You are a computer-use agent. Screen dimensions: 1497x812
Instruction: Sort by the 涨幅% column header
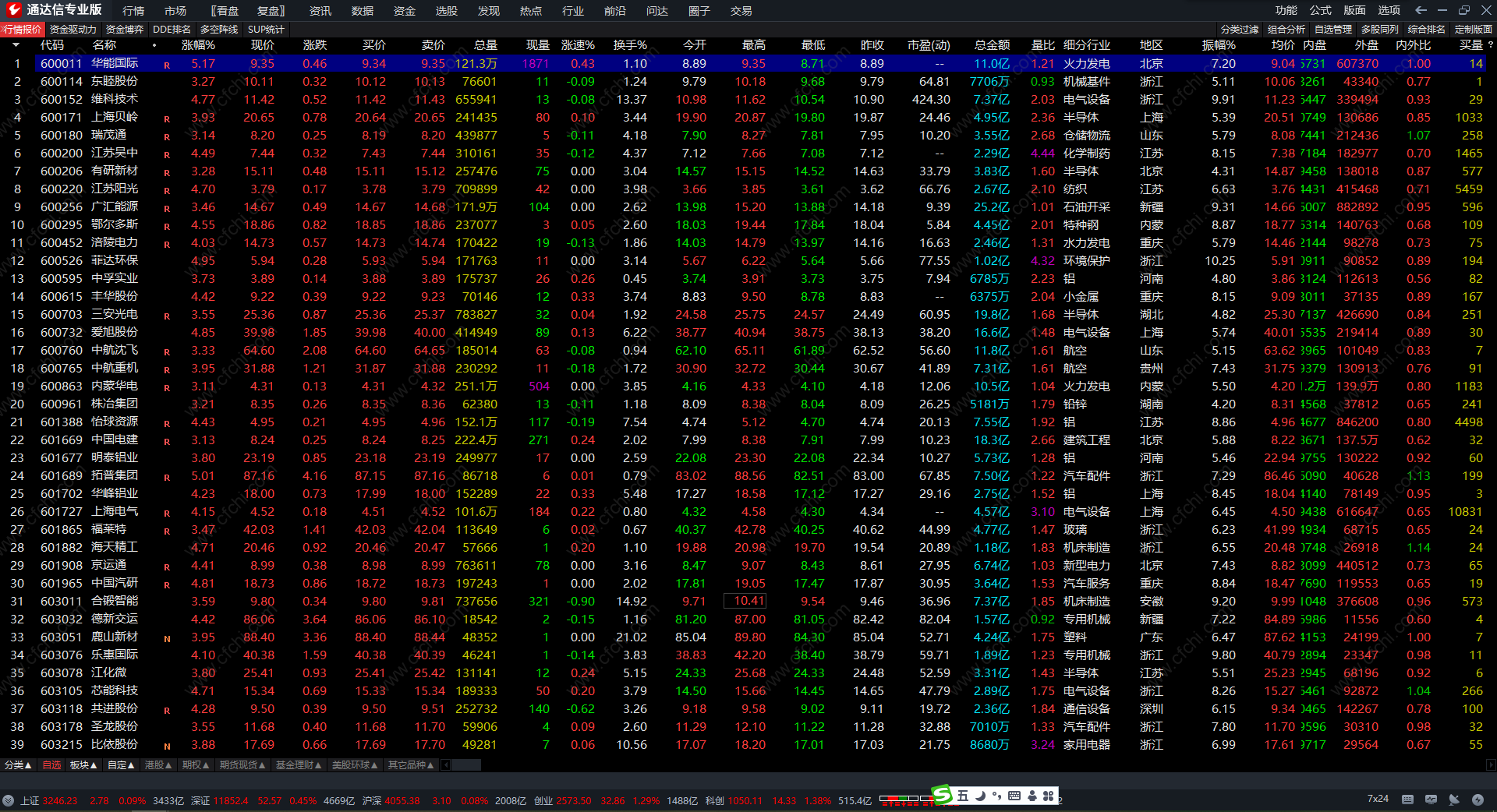click(x=198, y=45)
